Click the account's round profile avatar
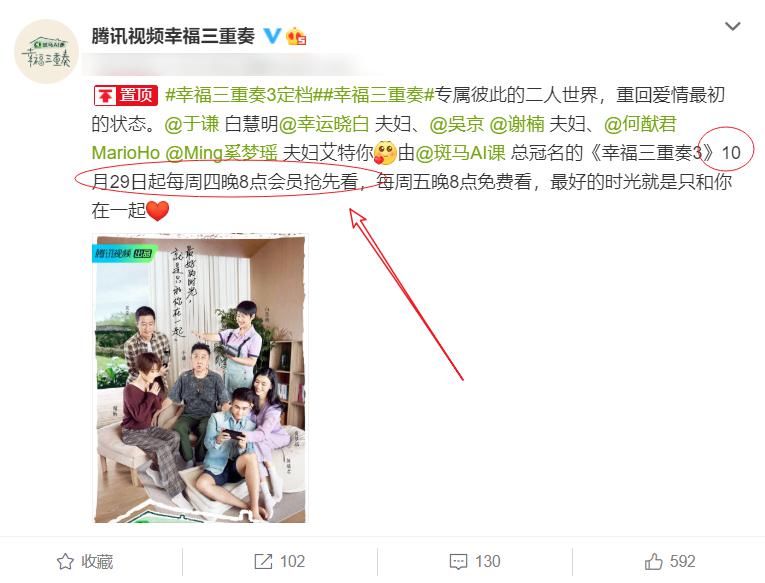765x583 pixels. 47,52
